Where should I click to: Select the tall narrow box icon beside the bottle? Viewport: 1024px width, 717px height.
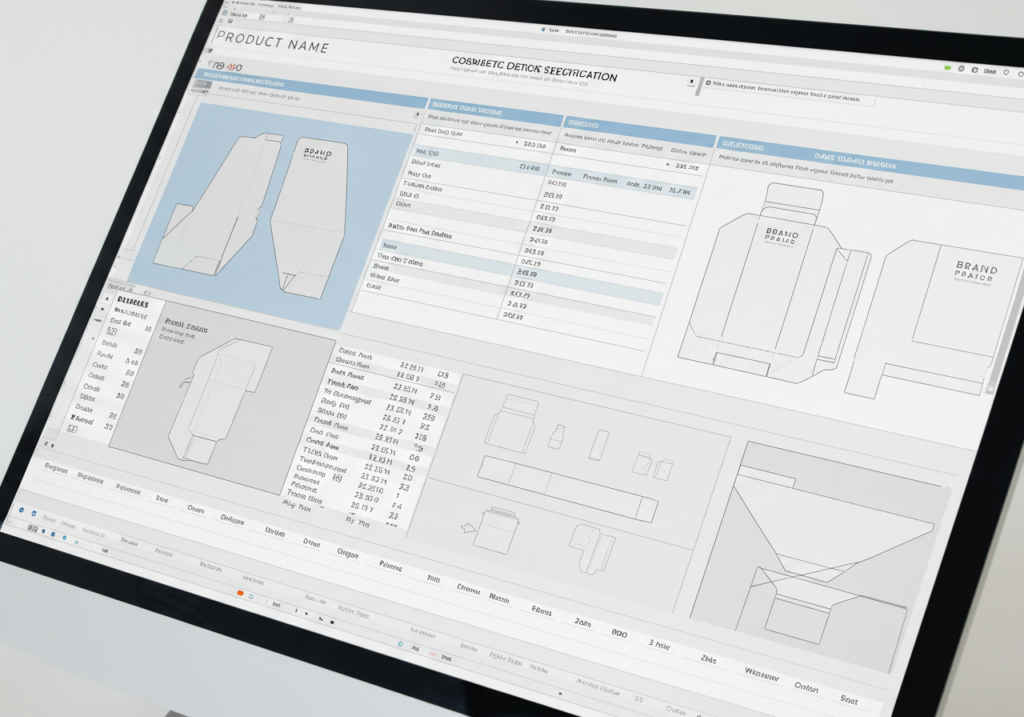point(599,444)
